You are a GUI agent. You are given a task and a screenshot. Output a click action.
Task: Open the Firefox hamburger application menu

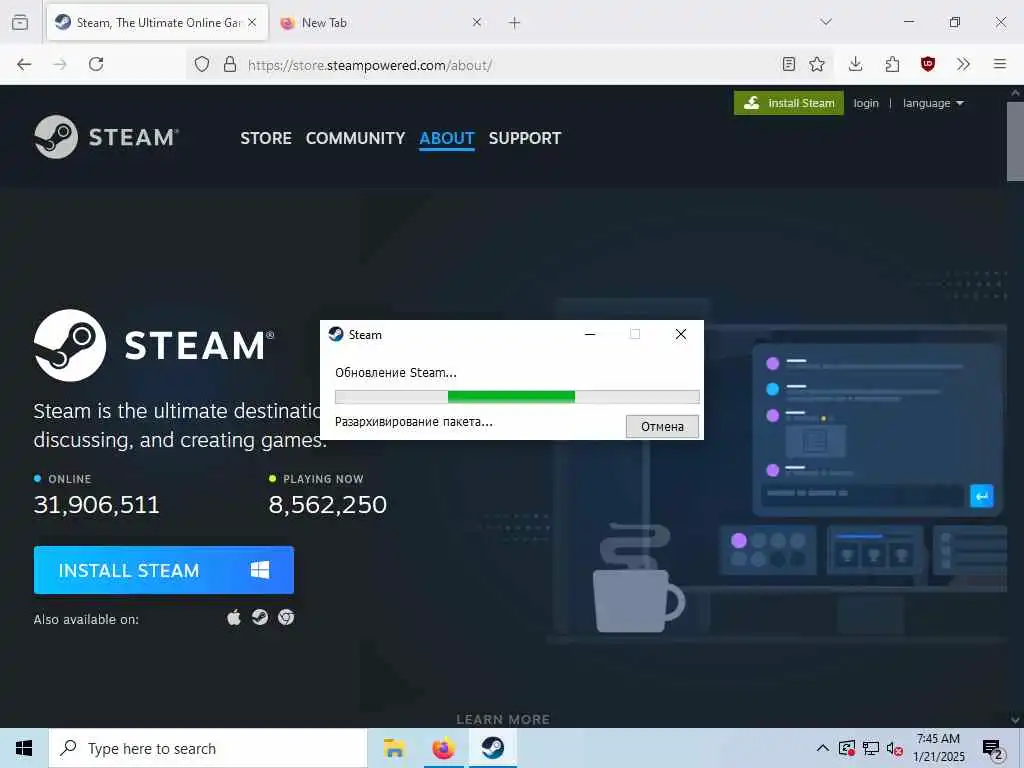(x=1000, y=64)
